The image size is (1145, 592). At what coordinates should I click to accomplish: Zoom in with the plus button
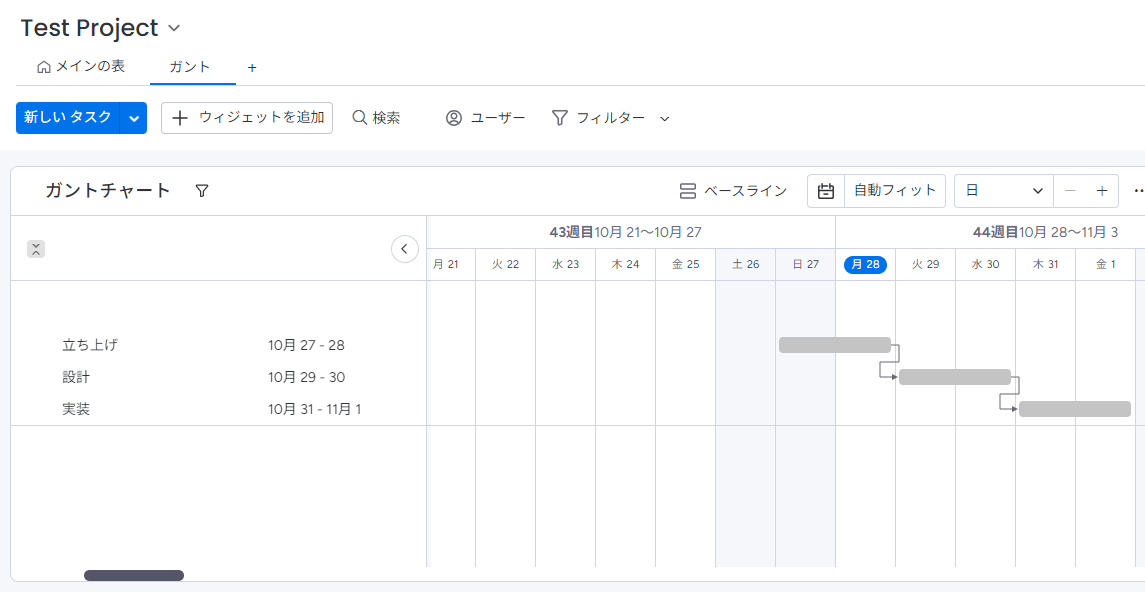pos(1102,191)
